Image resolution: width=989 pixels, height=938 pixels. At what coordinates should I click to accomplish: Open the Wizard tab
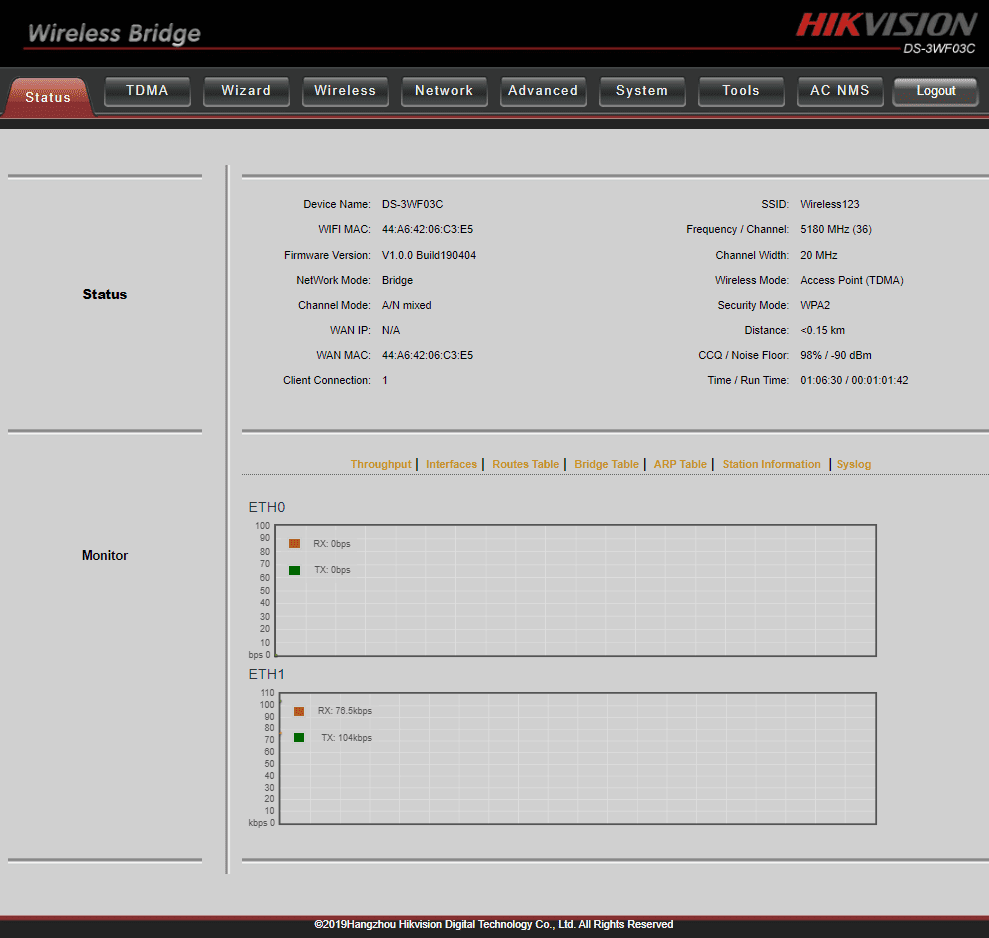[x=246, y=91]
